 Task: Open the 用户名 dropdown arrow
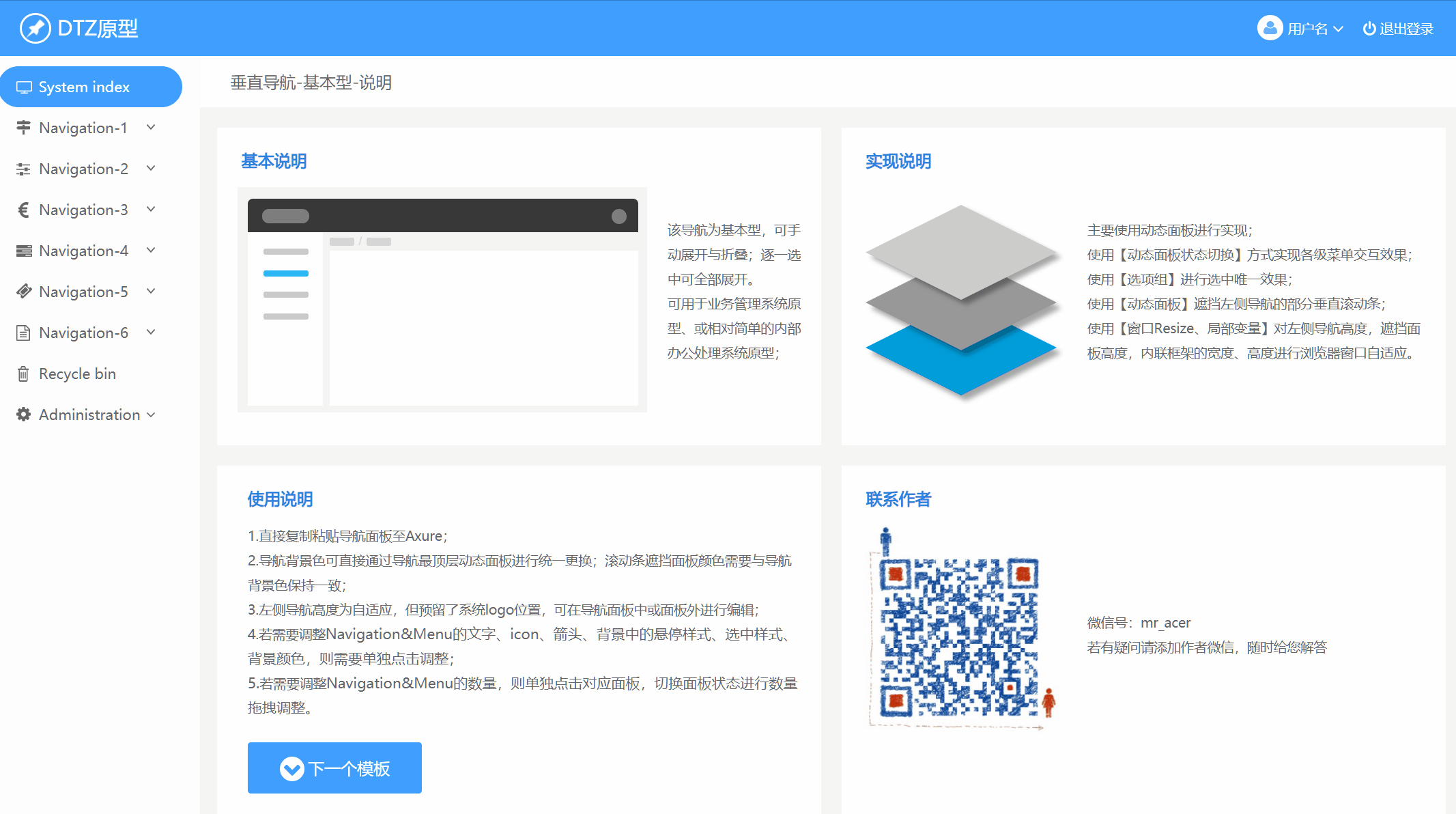point(1338,29)
